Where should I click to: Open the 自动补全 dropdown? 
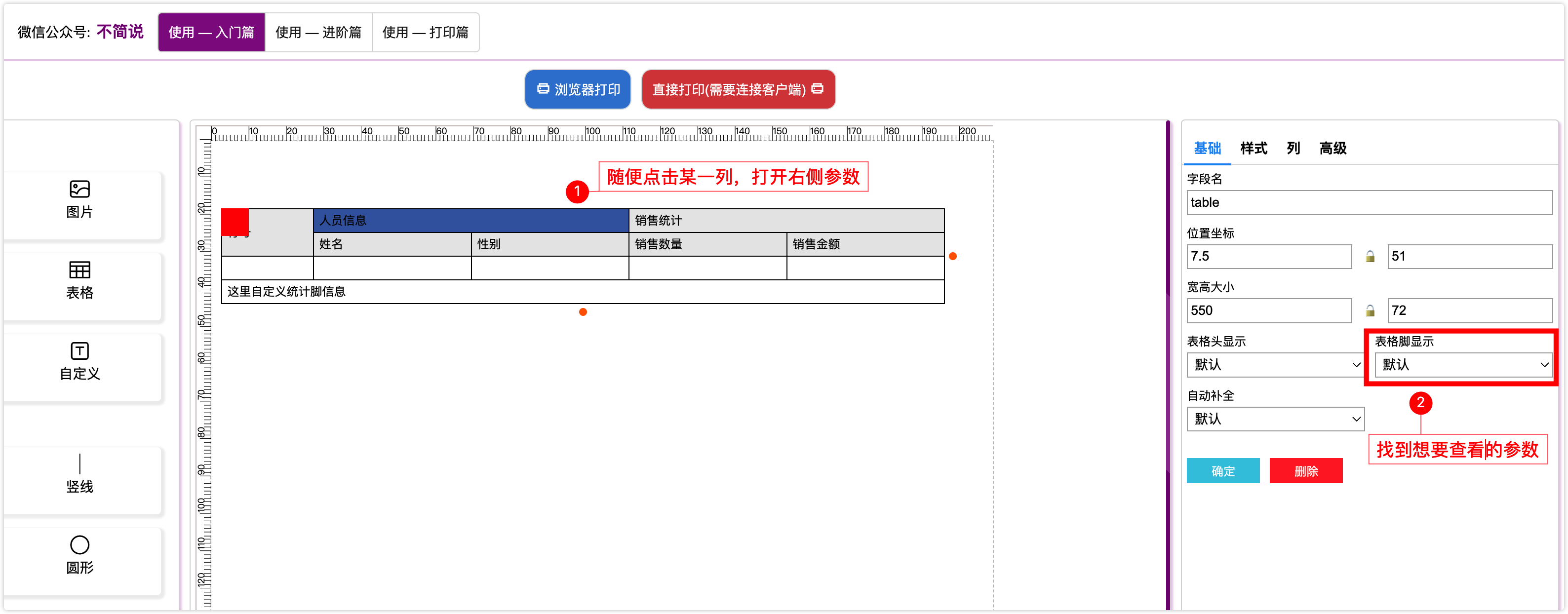(x=1275, y=419)
